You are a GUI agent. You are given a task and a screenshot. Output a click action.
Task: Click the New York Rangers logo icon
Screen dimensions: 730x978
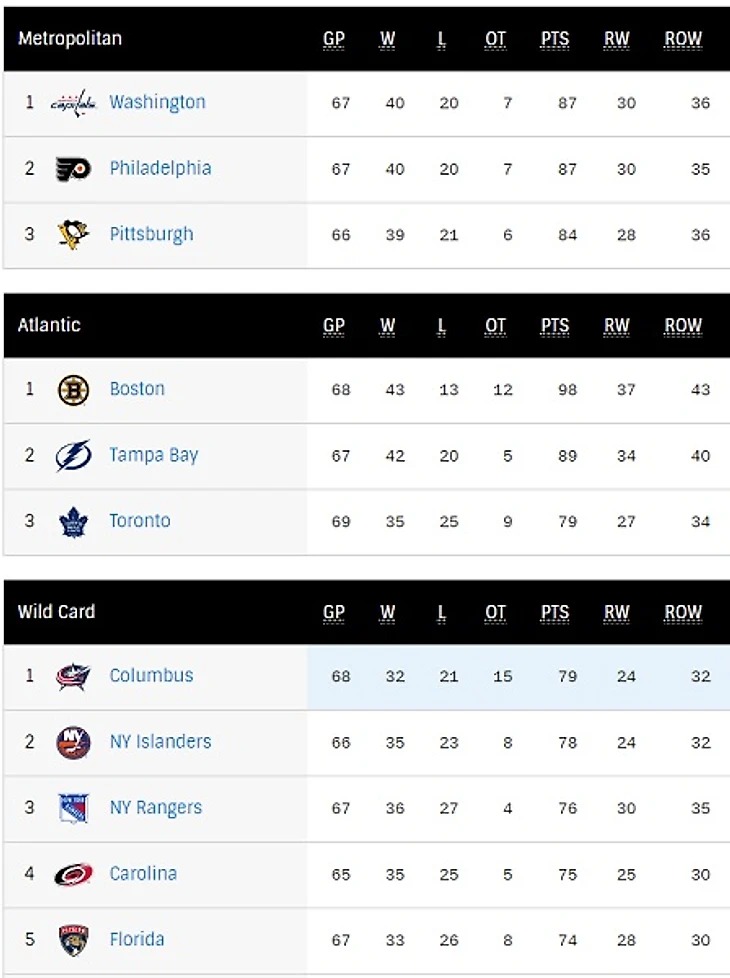(x=73, y=808)
